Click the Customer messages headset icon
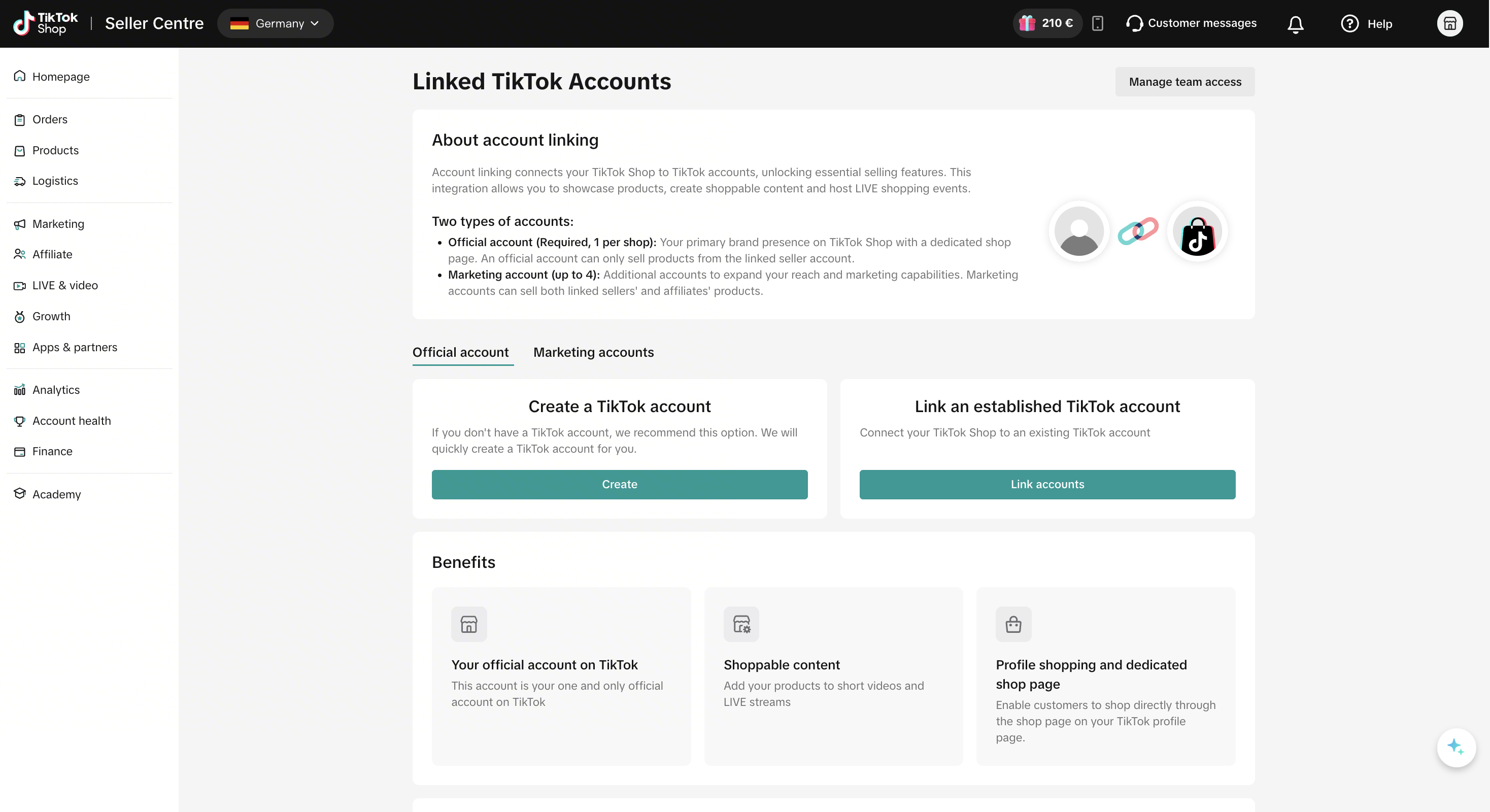The image size is (1490, 812). pyautogui.click(x=1134, y=23)
